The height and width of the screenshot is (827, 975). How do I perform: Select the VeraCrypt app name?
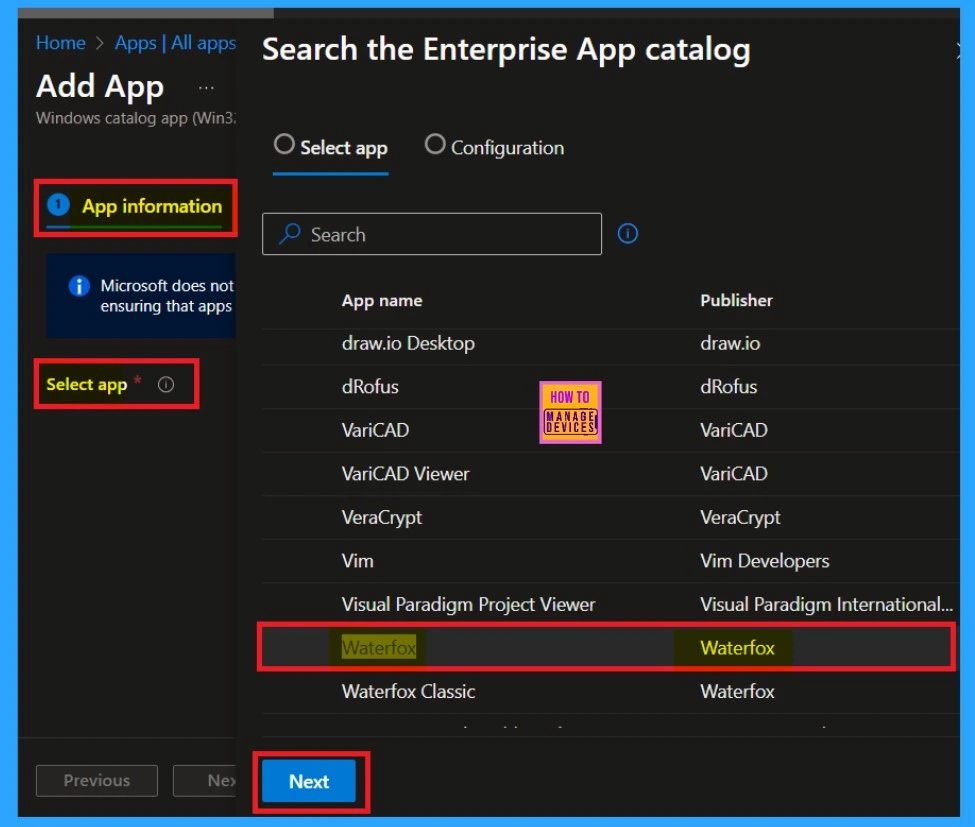click(382, 518)
